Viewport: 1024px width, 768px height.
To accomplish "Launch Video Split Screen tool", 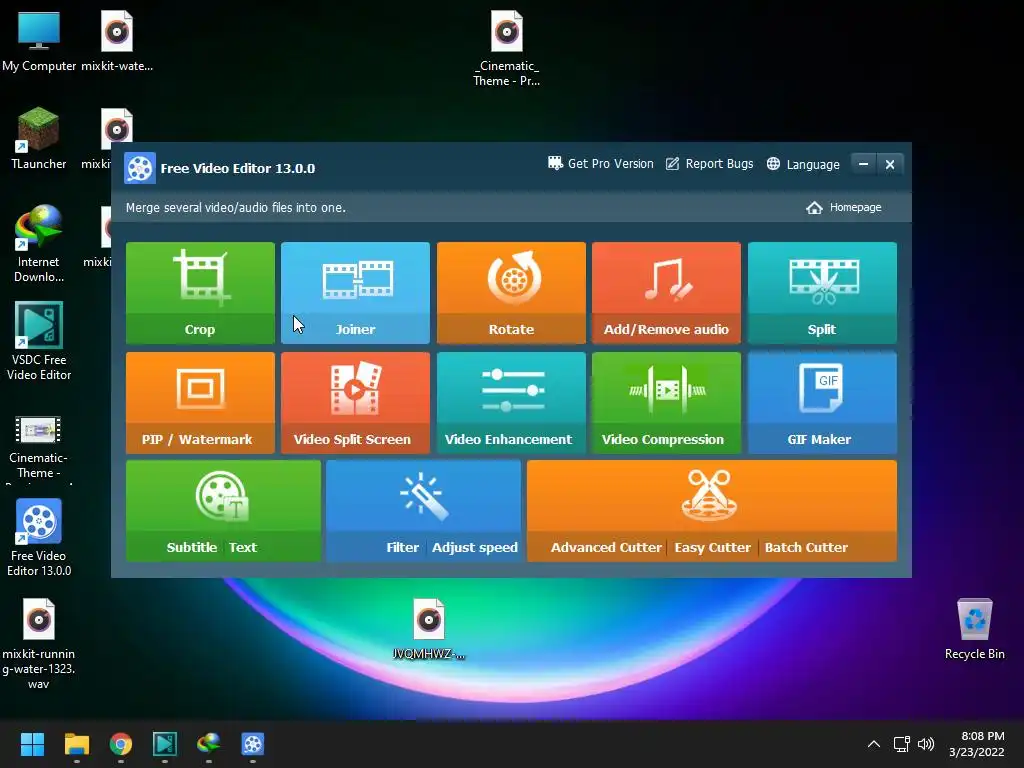I will (x=355, y=403).
